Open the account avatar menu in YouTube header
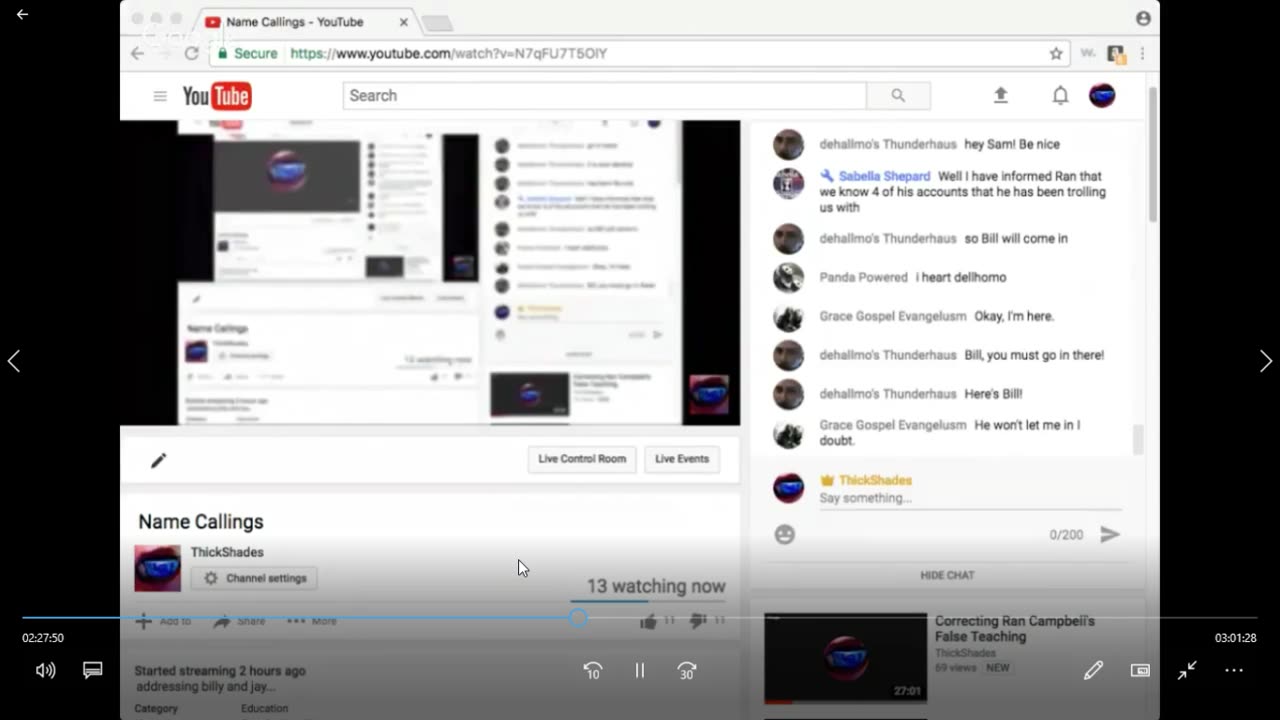 (x=1102, y=96)
